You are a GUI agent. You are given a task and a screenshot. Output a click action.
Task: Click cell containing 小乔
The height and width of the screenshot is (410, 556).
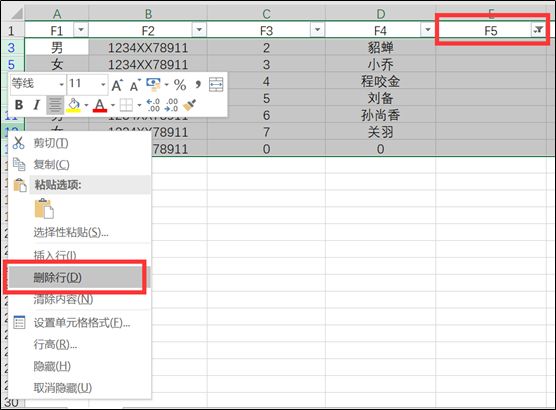(380, 64)
